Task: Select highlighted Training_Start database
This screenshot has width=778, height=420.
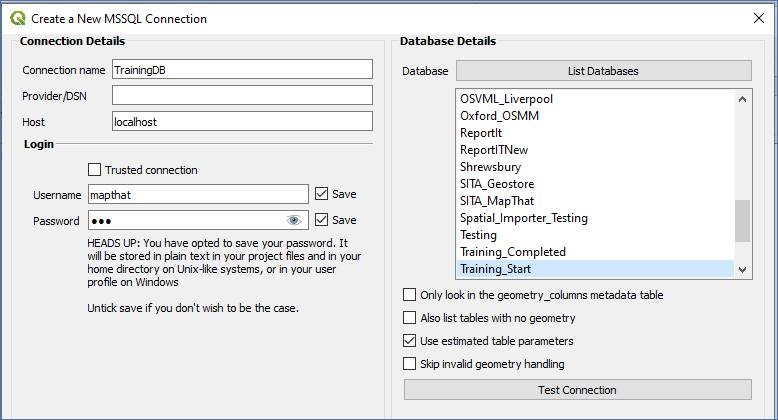Action: coord(594,269)
